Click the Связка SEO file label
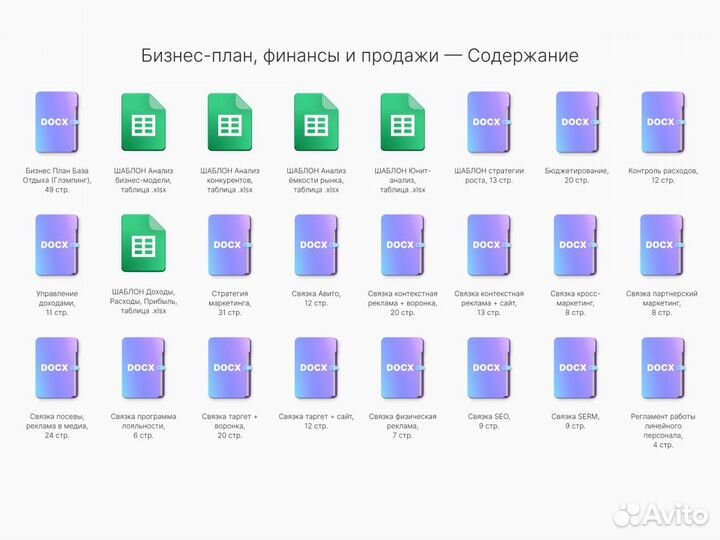The image size is (720, 540). click(x=488, y=421)
